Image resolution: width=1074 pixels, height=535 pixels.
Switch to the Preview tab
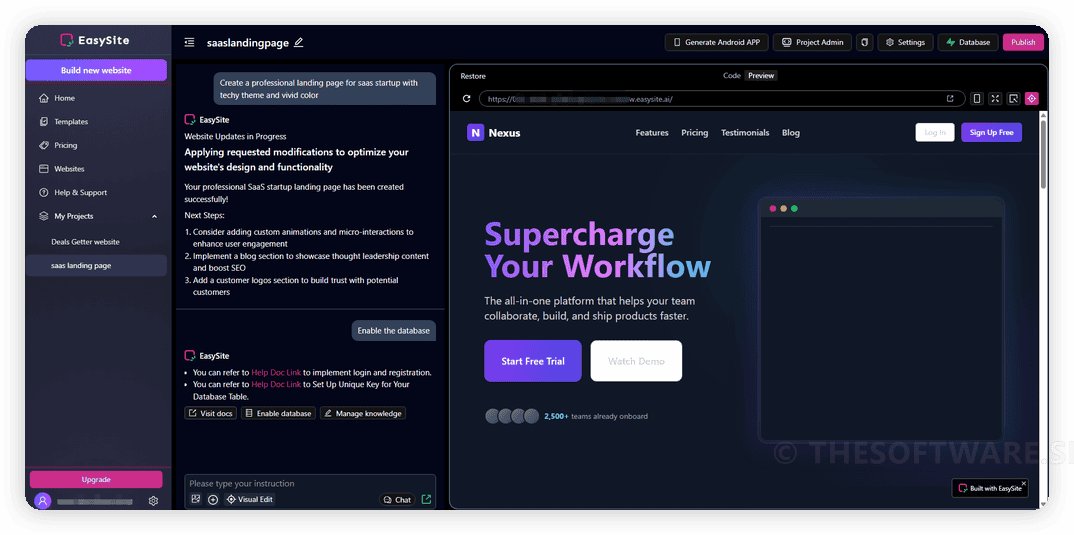pos(761,76)
